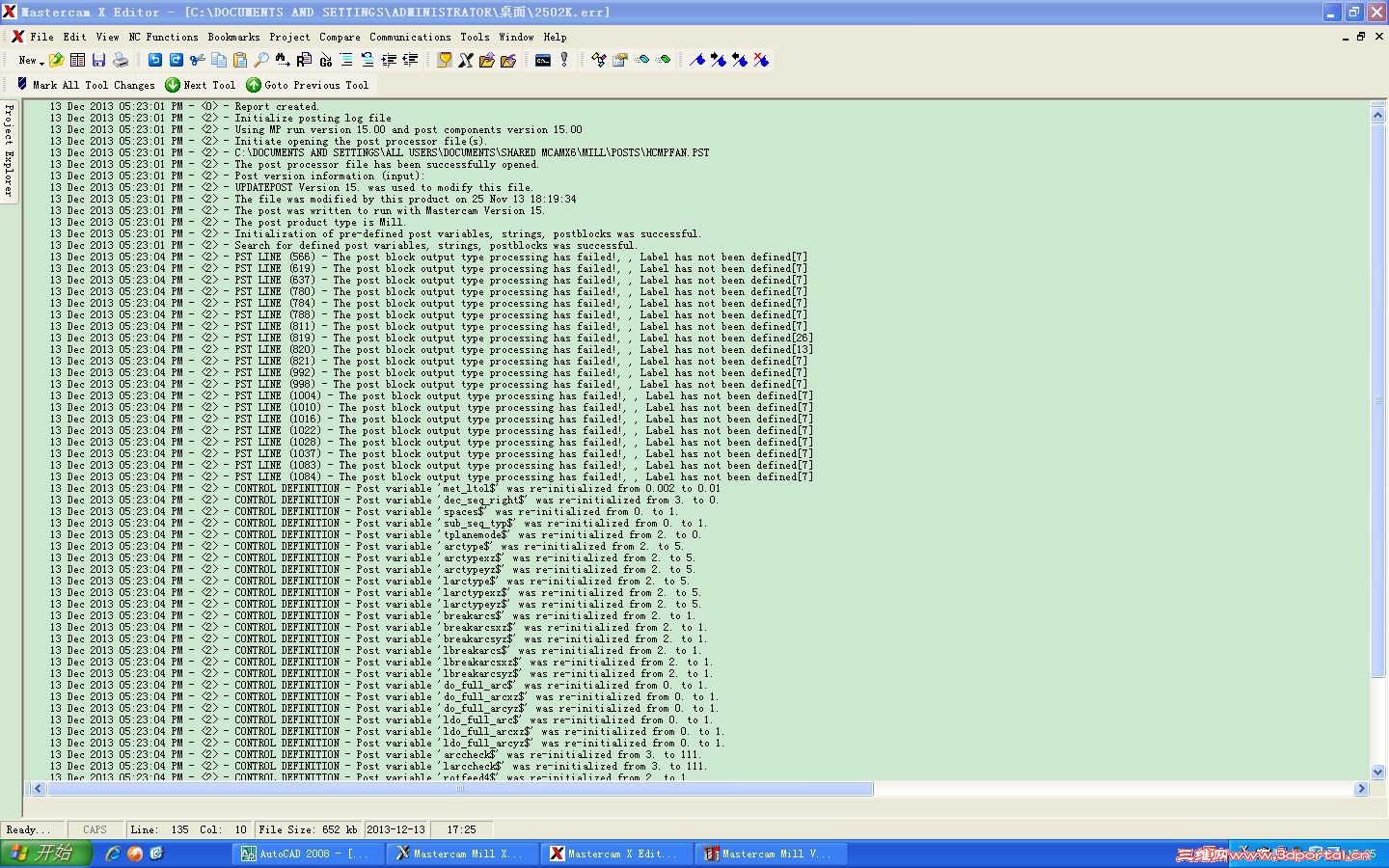Open the Window menu
Image resolution: width=1389 pixels, height=868 pixels.
516,37
